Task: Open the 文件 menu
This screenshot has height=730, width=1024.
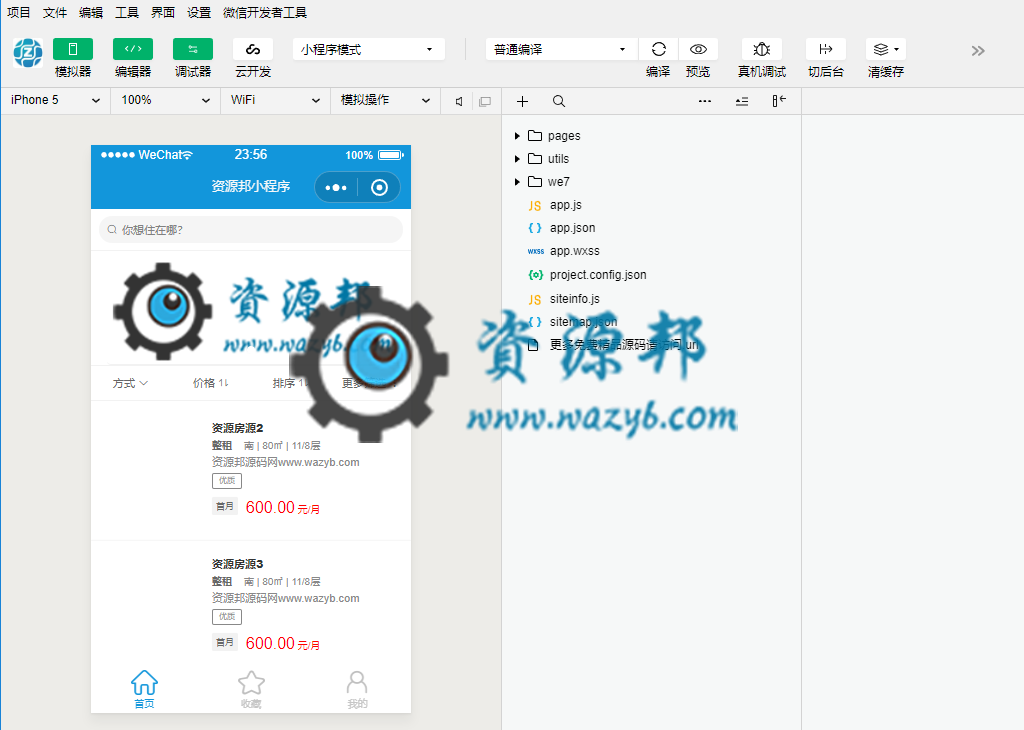Action: coord(55,12)
